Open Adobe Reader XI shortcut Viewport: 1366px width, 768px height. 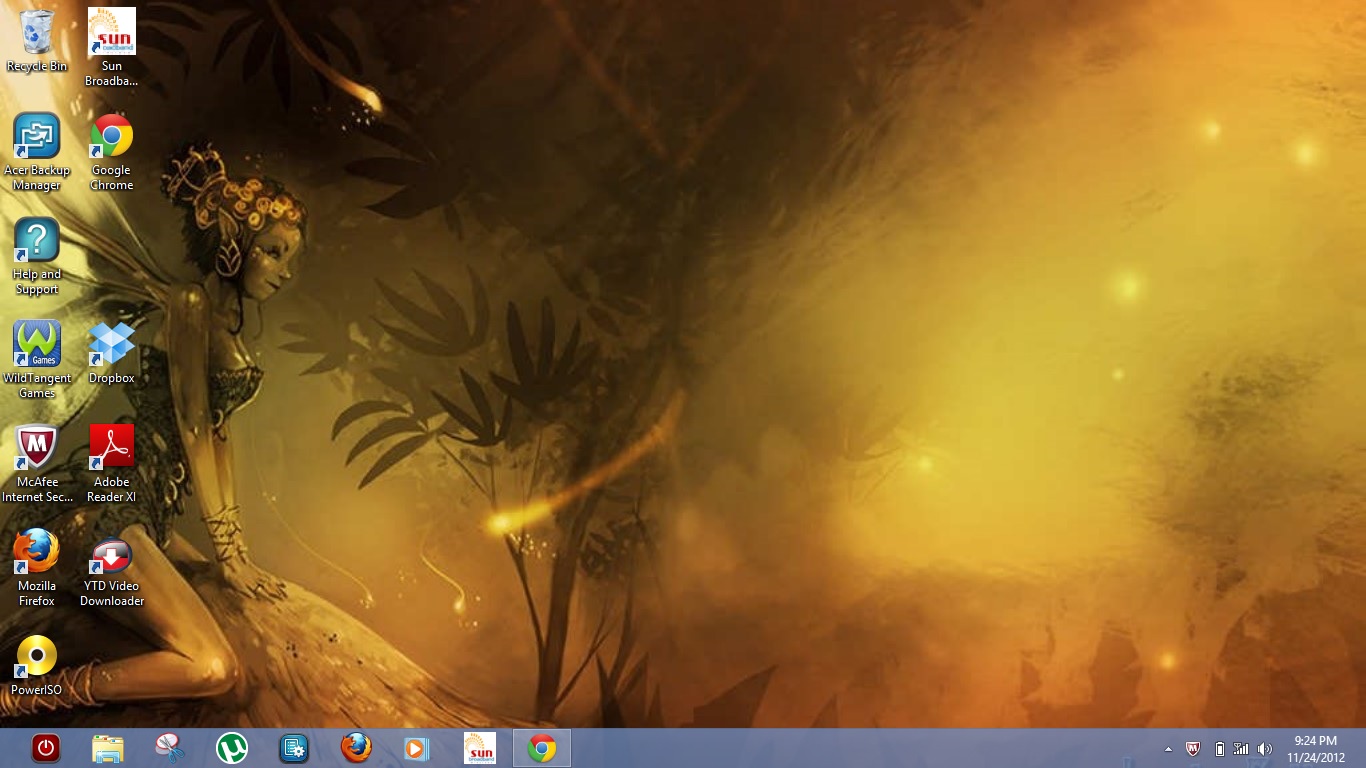pyautogui.click(x=112, y=463)
